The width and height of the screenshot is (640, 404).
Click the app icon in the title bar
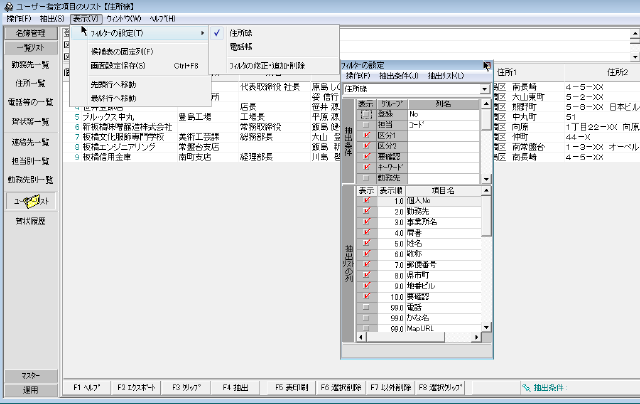click(x=8, y=7)
